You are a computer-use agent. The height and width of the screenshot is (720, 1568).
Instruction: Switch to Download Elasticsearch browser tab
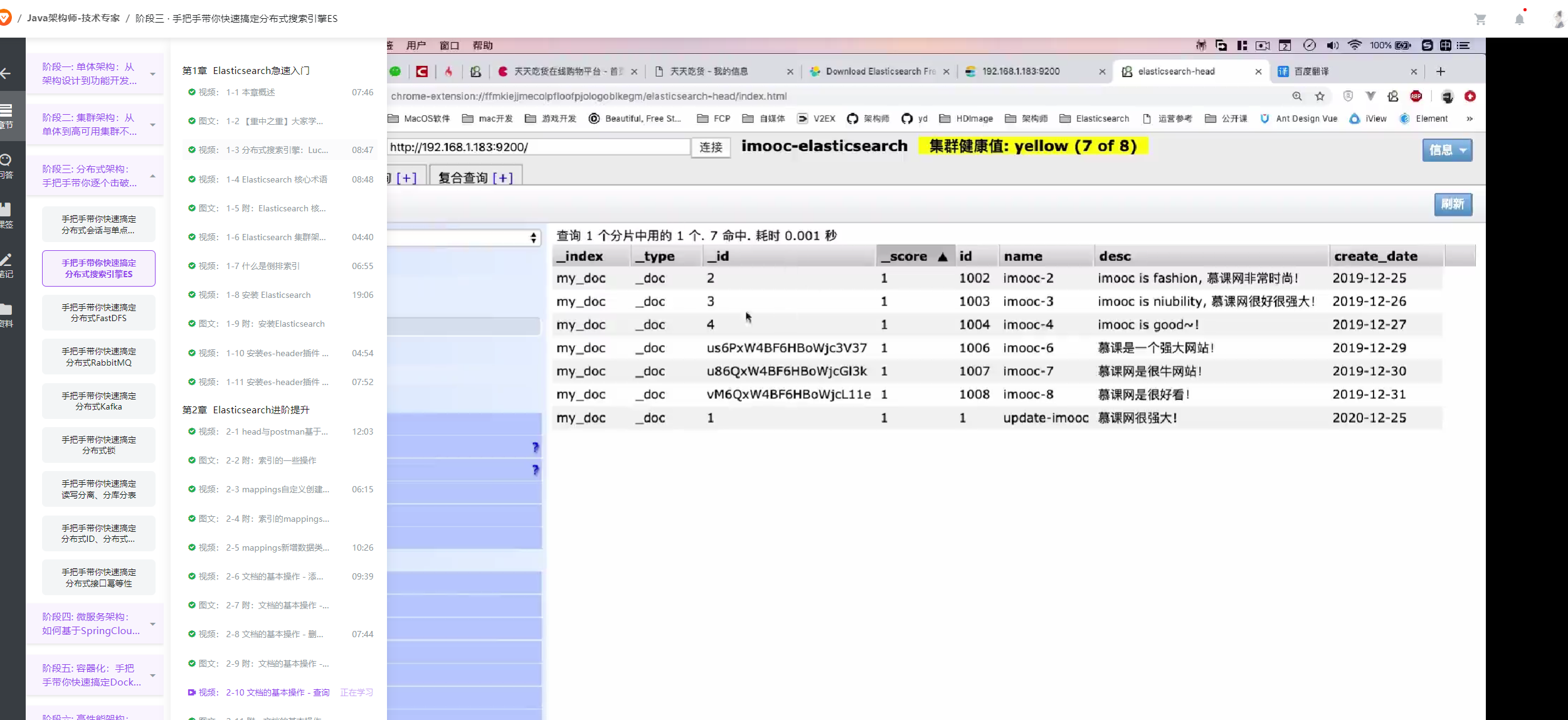point(880,71)
